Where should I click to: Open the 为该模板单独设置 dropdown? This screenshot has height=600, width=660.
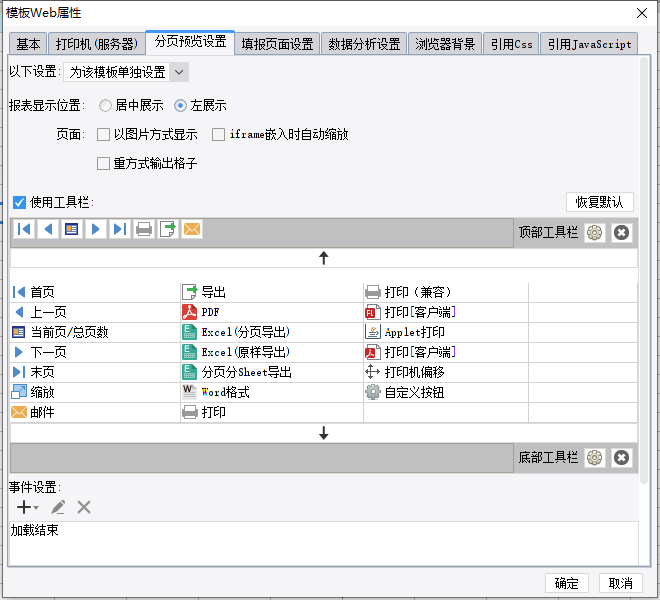pos(126,72)
